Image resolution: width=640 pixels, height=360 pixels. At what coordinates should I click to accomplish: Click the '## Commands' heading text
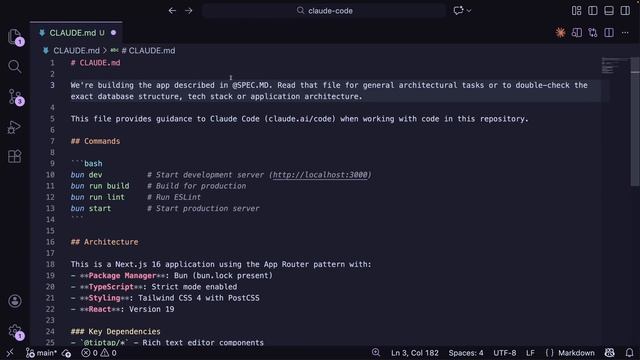coord(96,141)
